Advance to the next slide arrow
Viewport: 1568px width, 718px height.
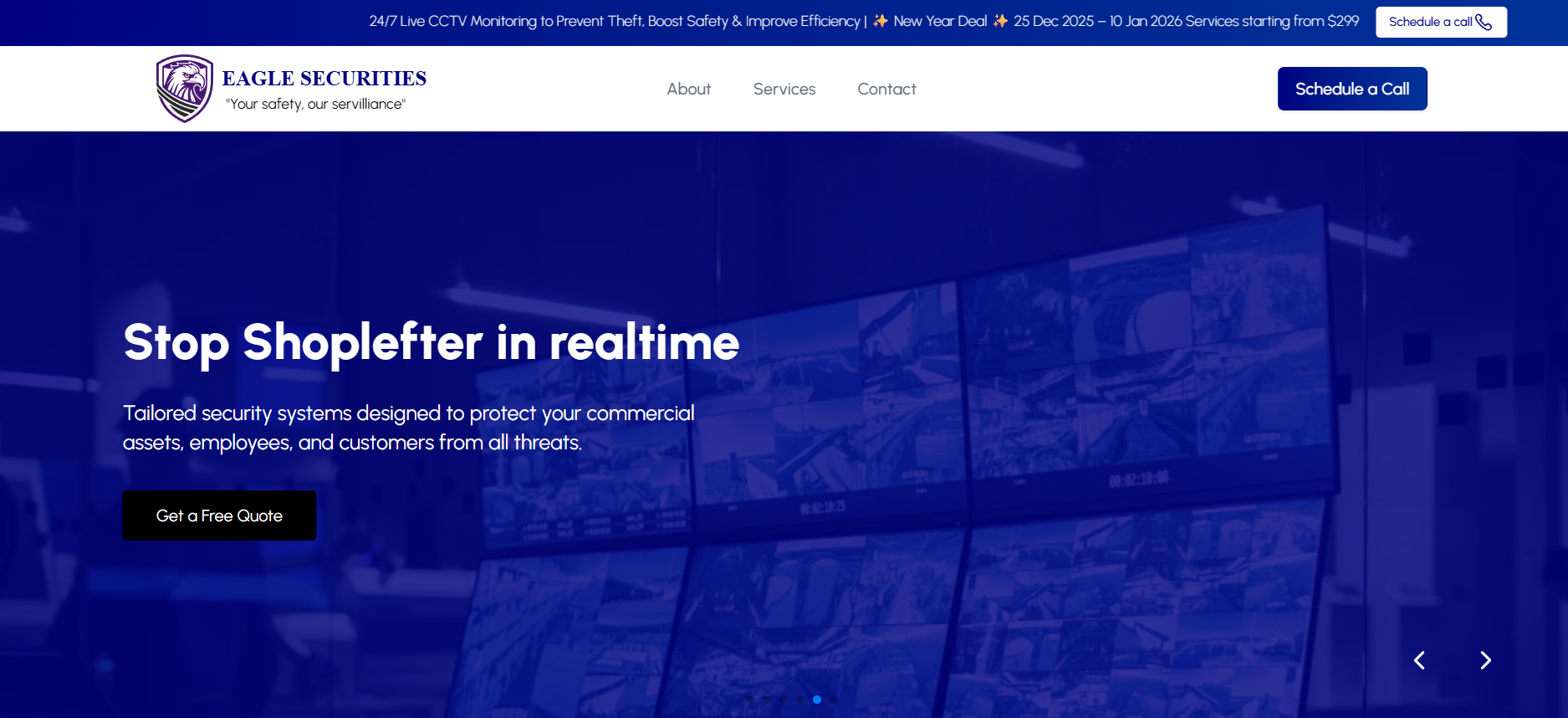(x=1485, y=660)
